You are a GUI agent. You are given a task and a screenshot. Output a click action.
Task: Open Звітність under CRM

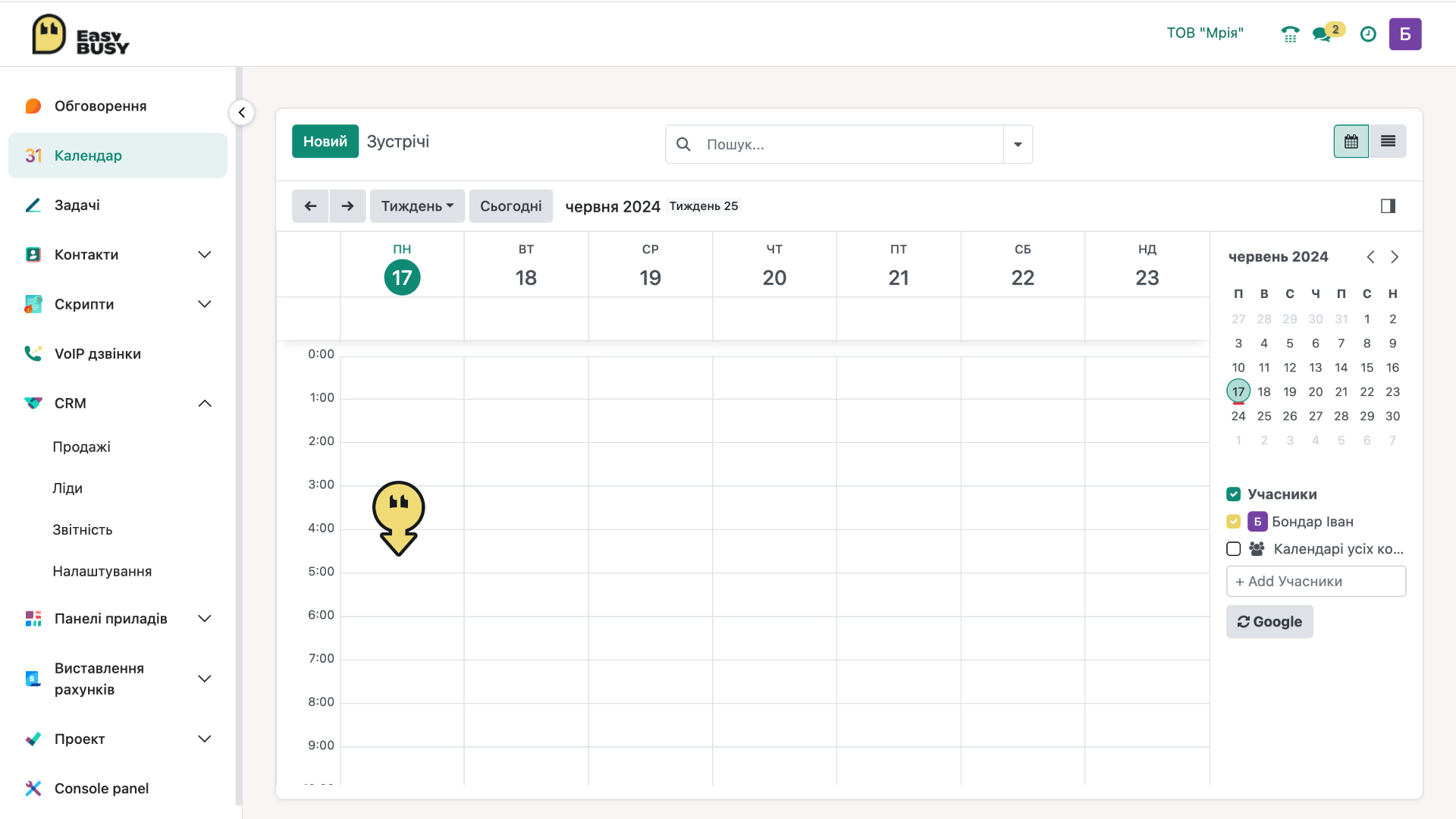click(x=83, y=530)
